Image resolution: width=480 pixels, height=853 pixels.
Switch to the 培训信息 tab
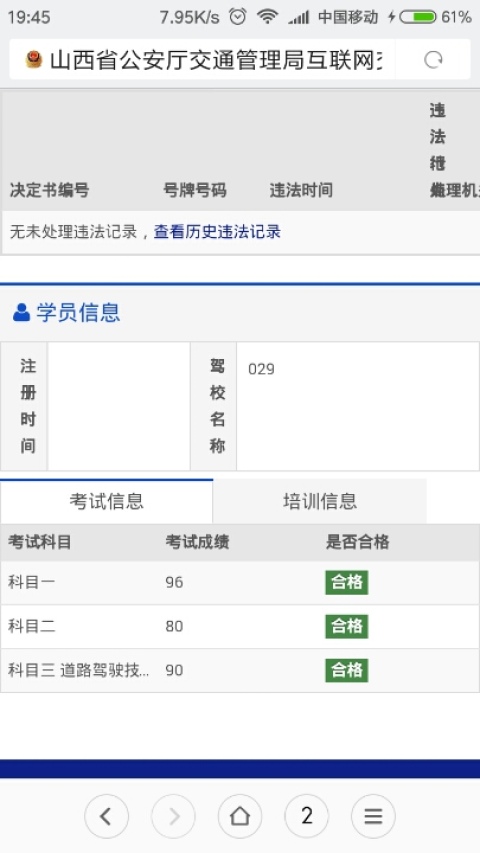(x=319, y=501)
